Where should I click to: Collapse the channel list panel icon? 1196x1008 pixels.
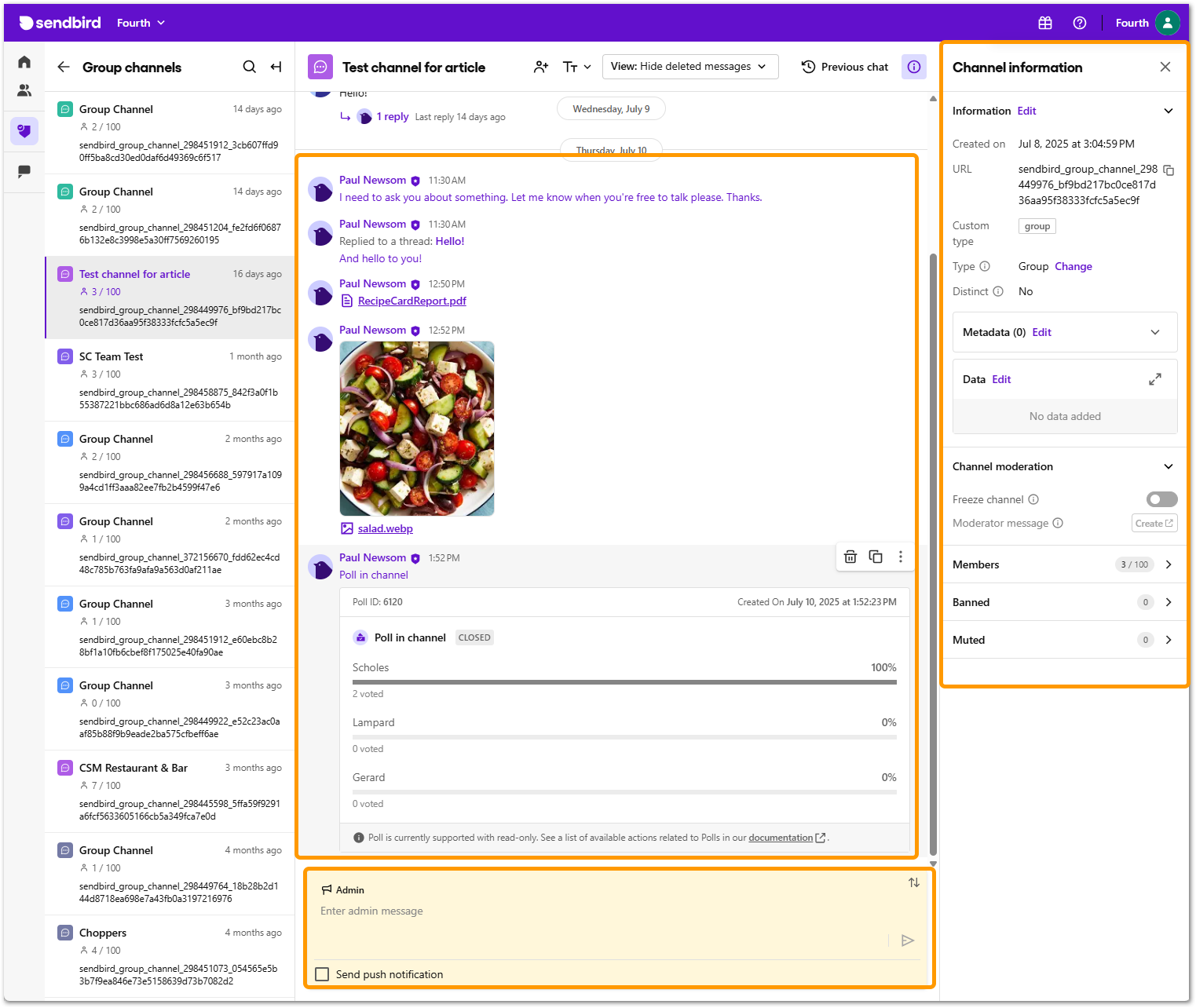pos(276,67)
